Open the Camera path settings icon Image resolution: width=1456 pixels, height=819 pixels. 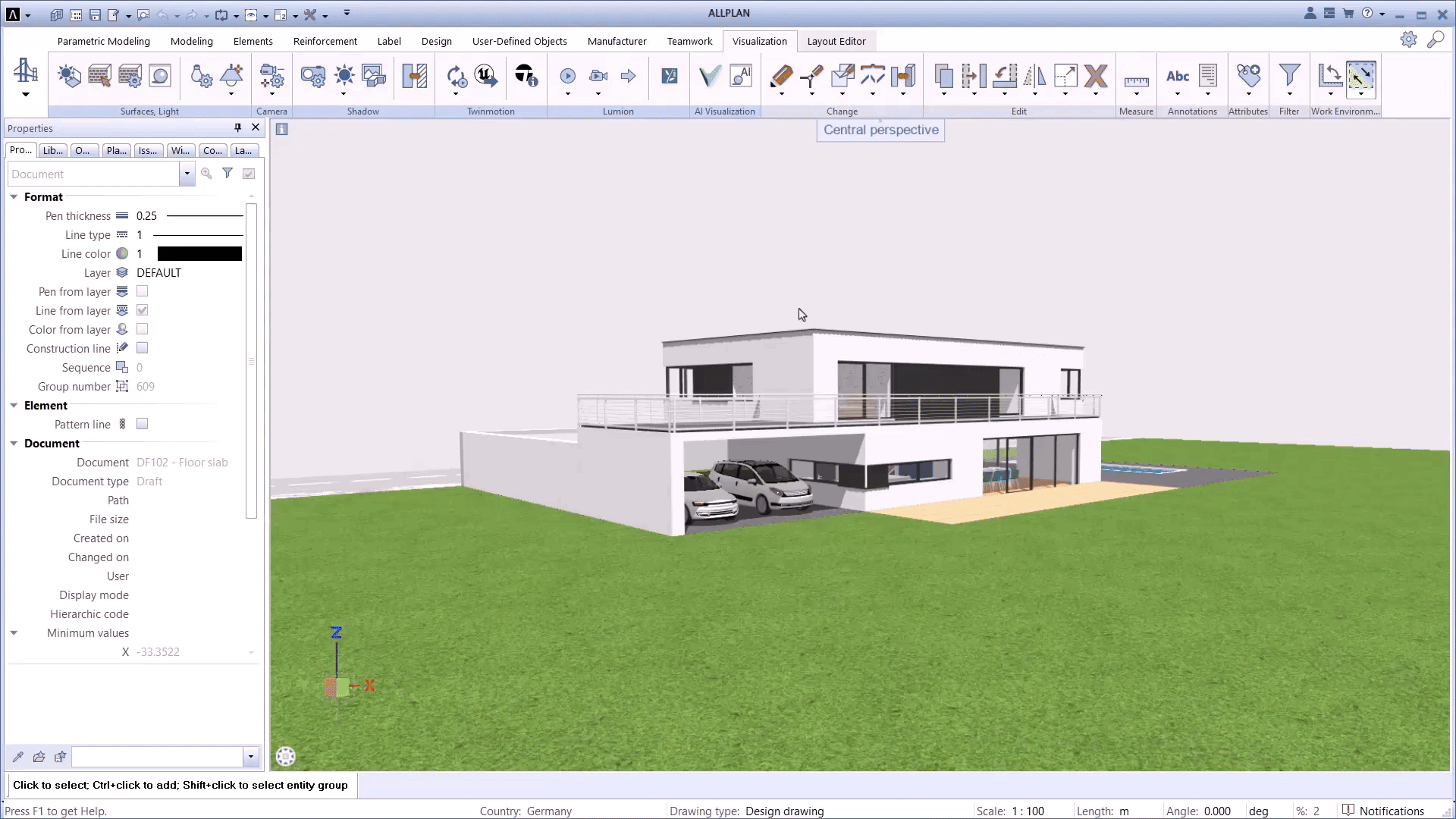point(271,75)
